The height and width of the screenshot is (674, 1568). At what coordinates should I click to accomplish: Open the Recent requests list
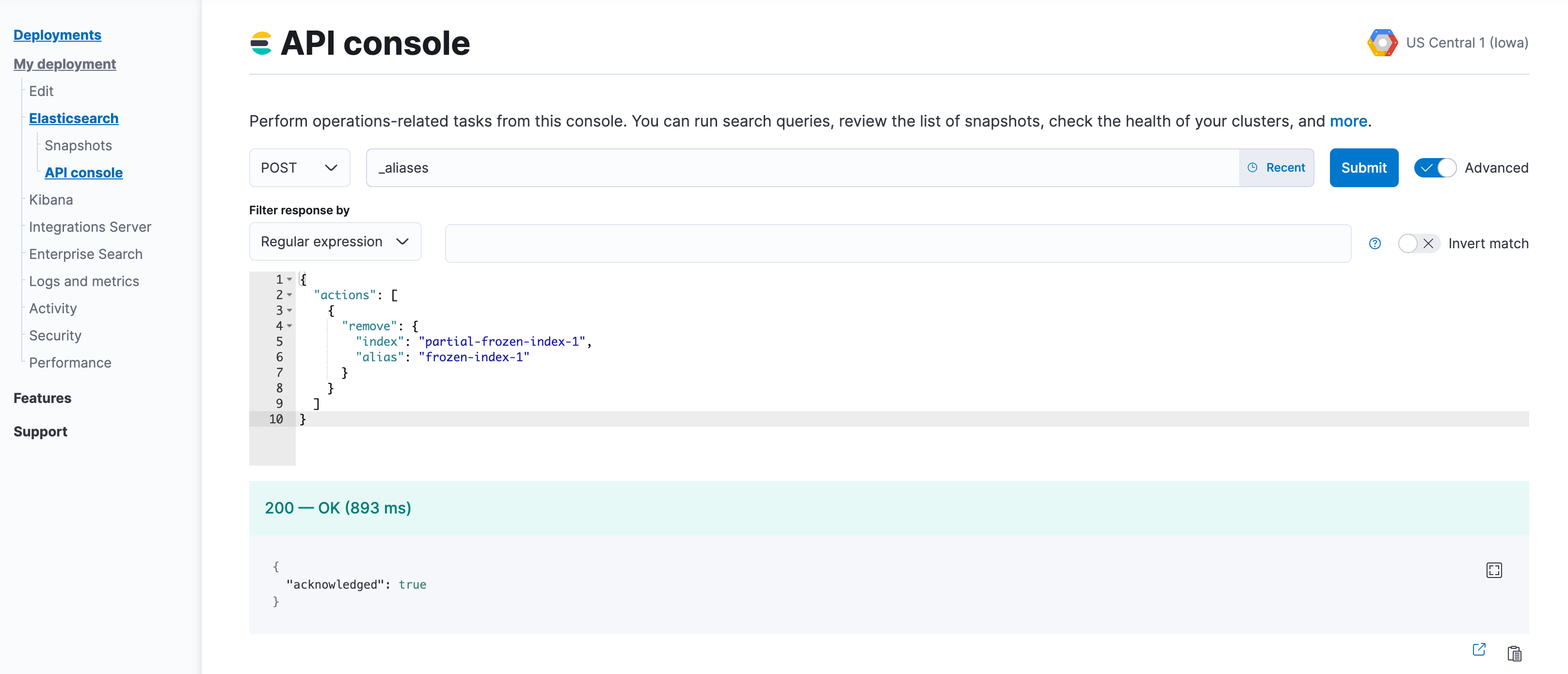point(1277,167)
